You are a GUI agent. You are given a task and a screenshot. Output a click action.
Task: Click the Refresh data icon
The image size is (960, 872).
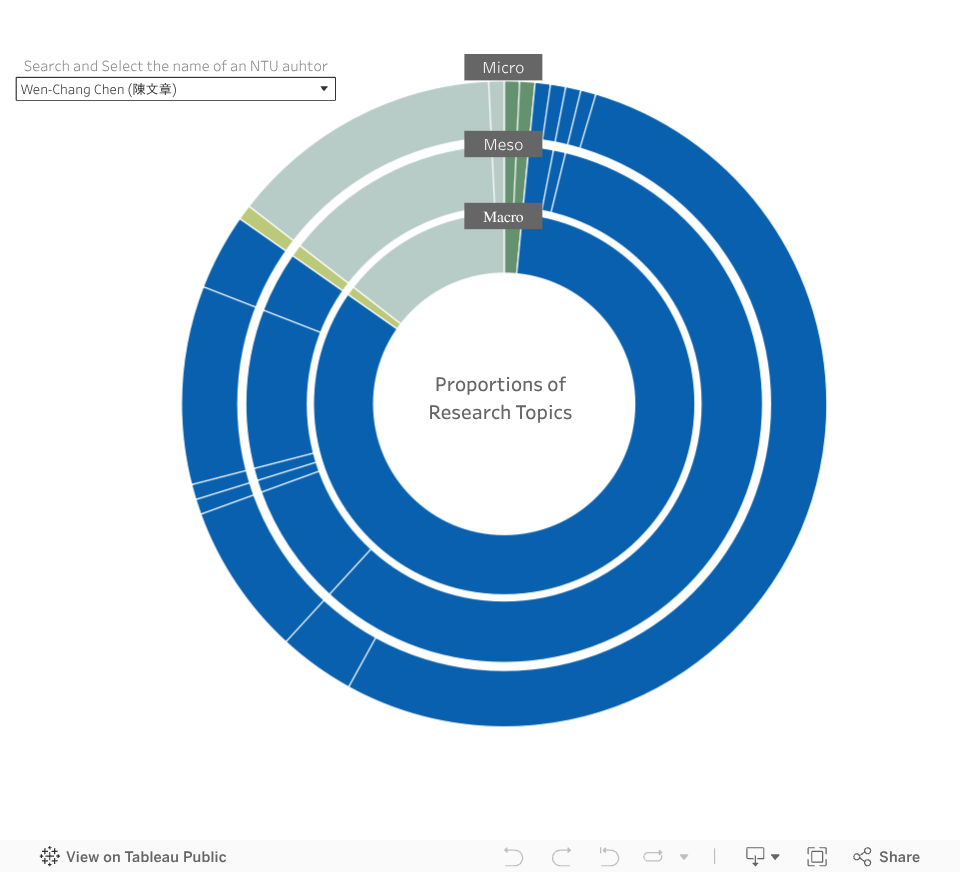click(653, 857)
